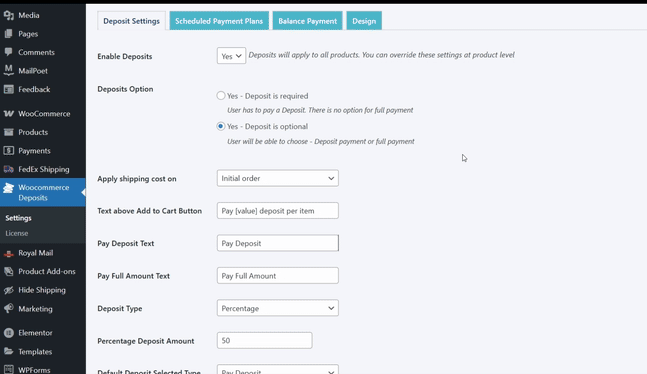The width and height of the screenshot is (647, 374).
Task: Click the 'Deposits Option' label text
Action: point(125,89)
